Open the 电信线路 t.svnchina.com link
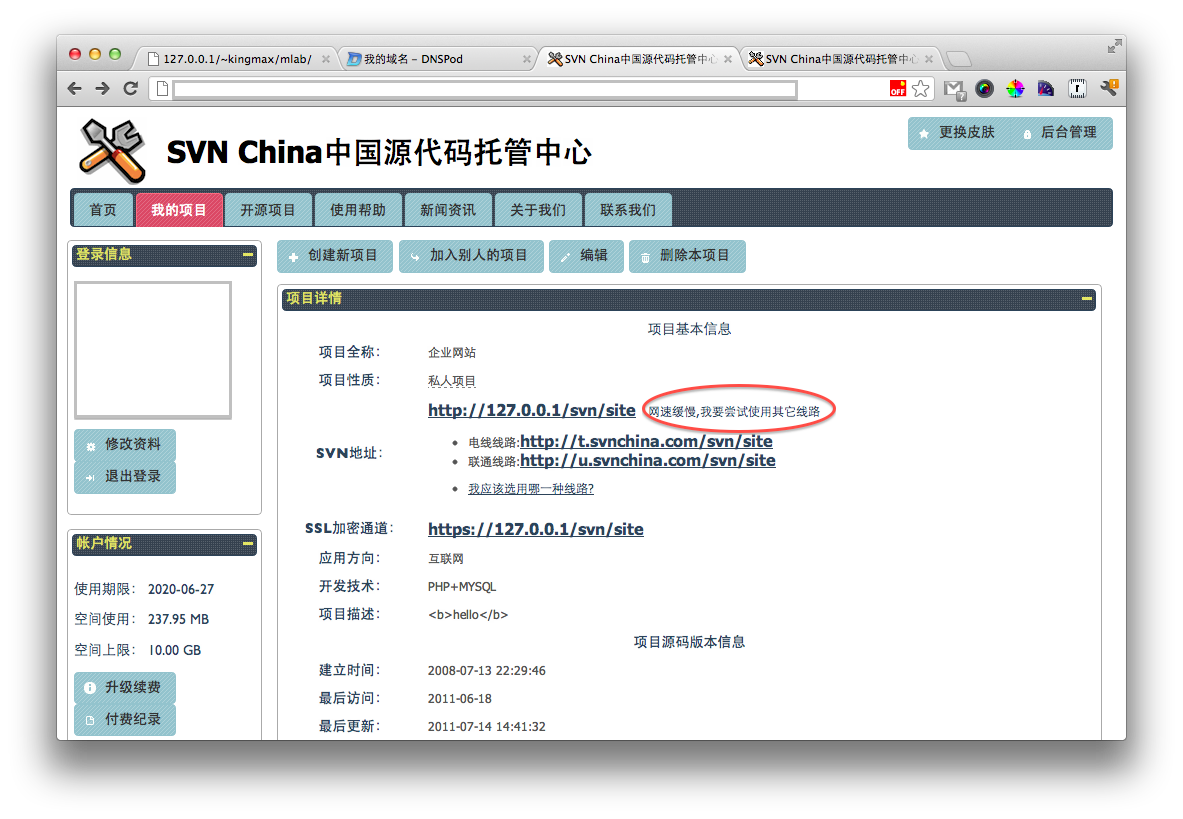 click(646, 441)
